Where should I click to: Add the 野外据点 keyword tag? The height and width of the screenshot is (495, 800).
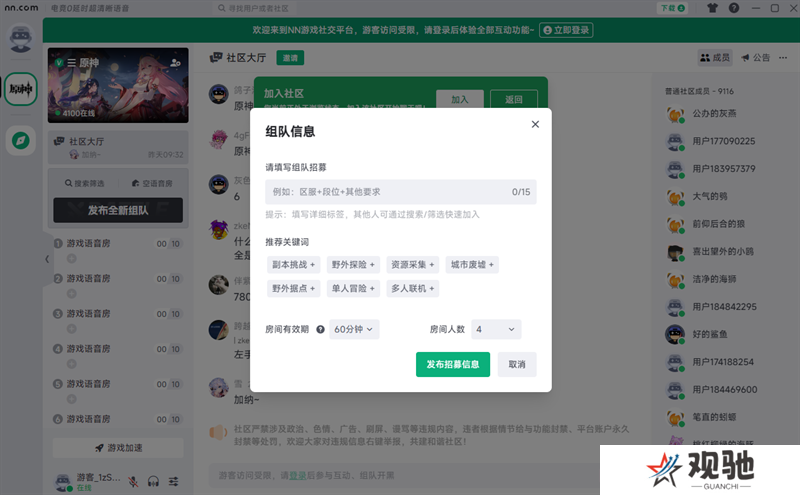click(x=293, y=288)
